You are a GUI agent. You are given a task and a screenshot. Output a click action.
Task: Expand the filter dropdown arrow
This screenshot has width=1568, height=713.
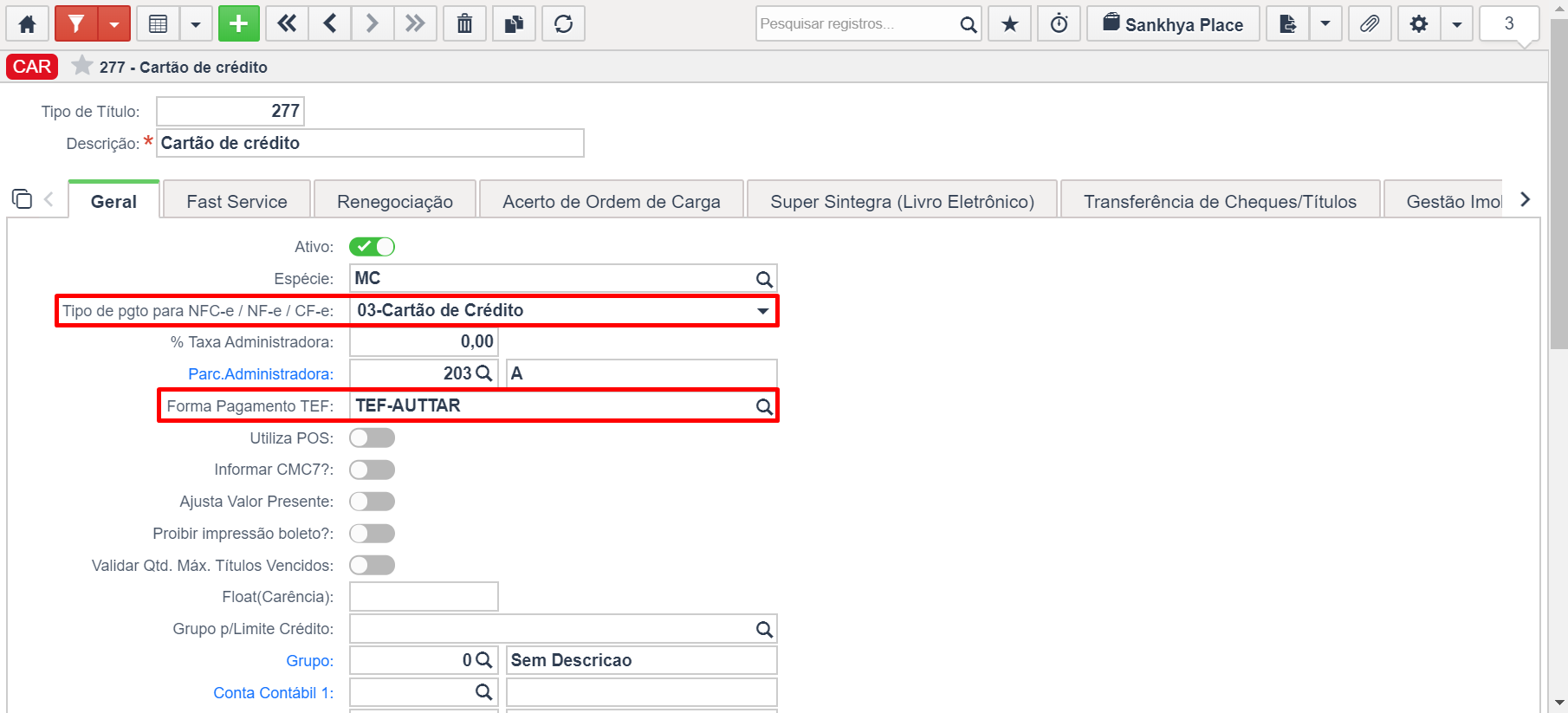(114, 24)
